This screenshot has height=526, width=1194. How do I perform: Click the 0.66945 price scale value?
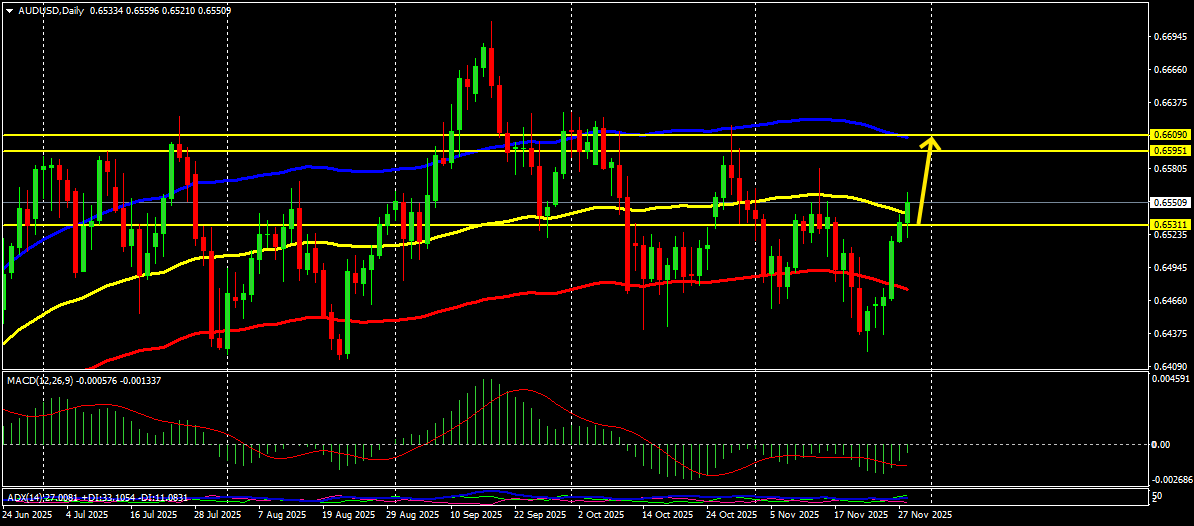1170,37
